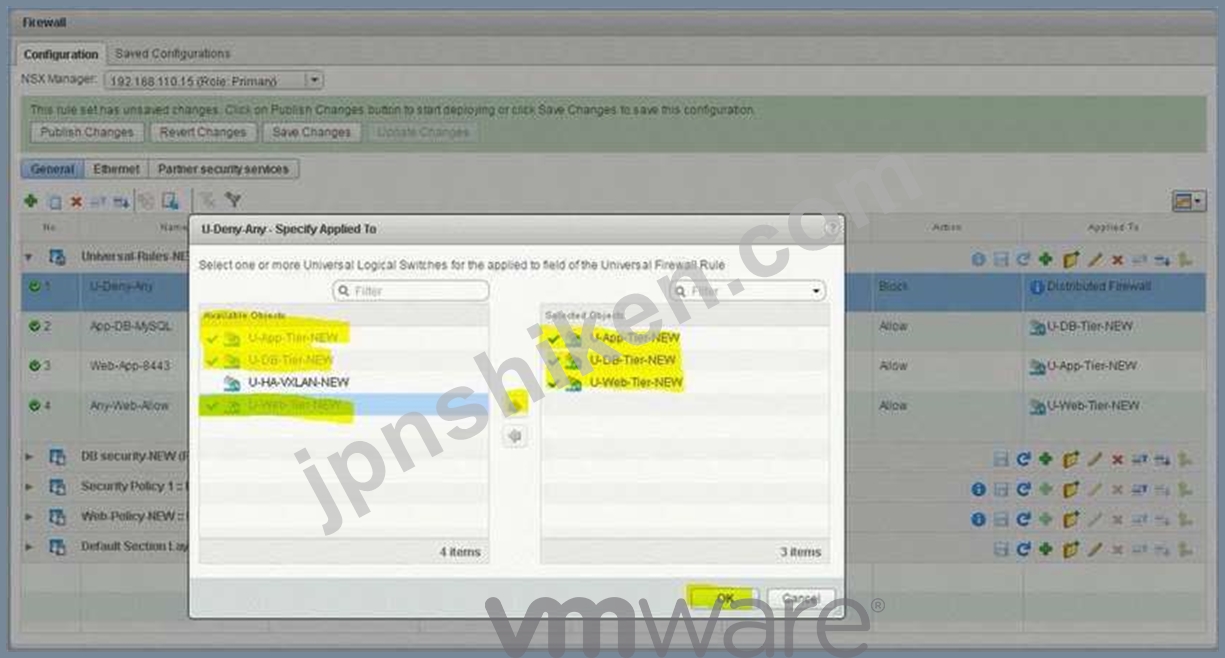Image resolution: width=1225 pixels, height=658 pixels.
Task: Click the Filter field above Available Objects
Action: tap(411, 291)
